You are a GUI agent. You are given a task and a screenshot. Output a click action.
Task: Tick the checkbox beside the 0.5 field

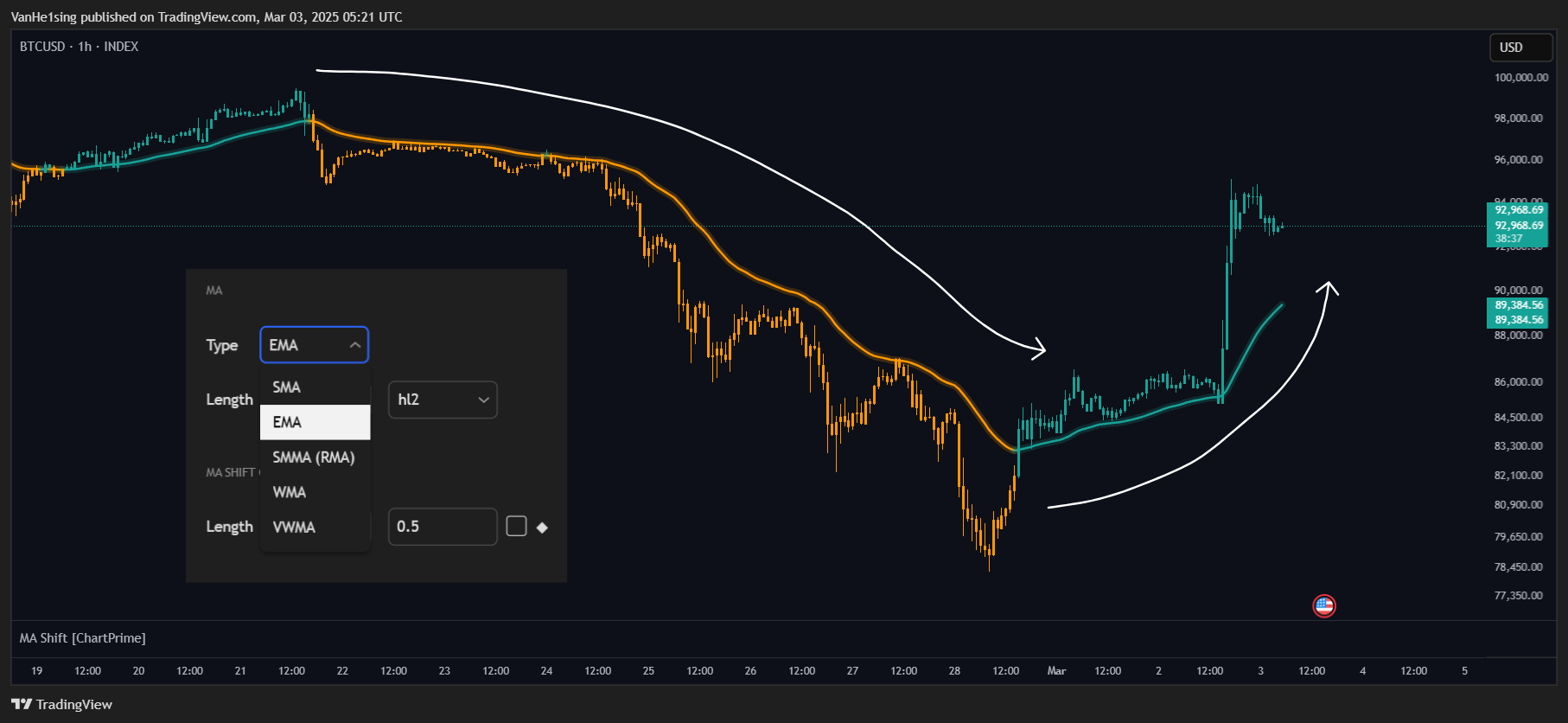click(516, 527)
